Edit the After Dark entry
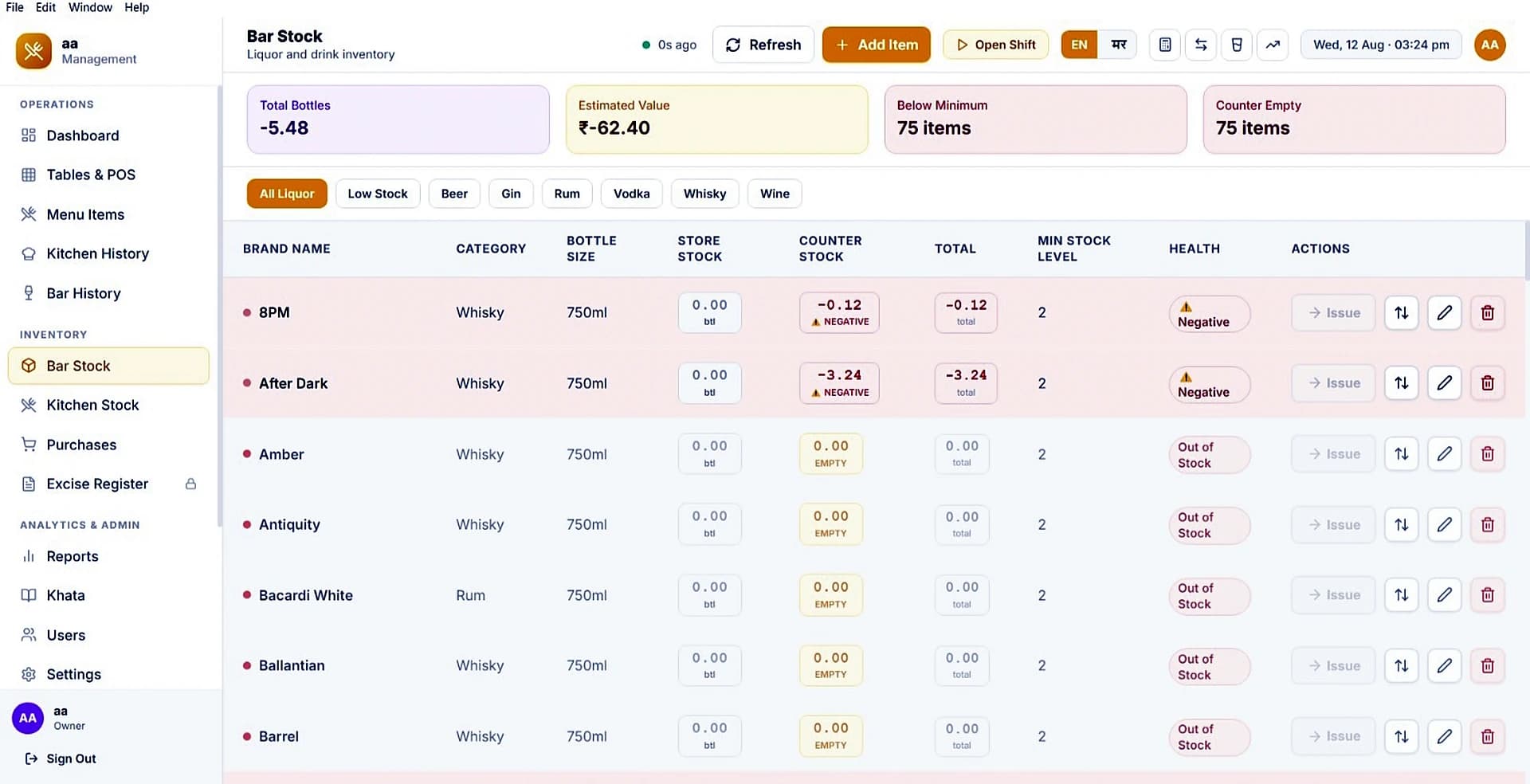The width and height of the screenshot is (1530, 784). 1445,383
